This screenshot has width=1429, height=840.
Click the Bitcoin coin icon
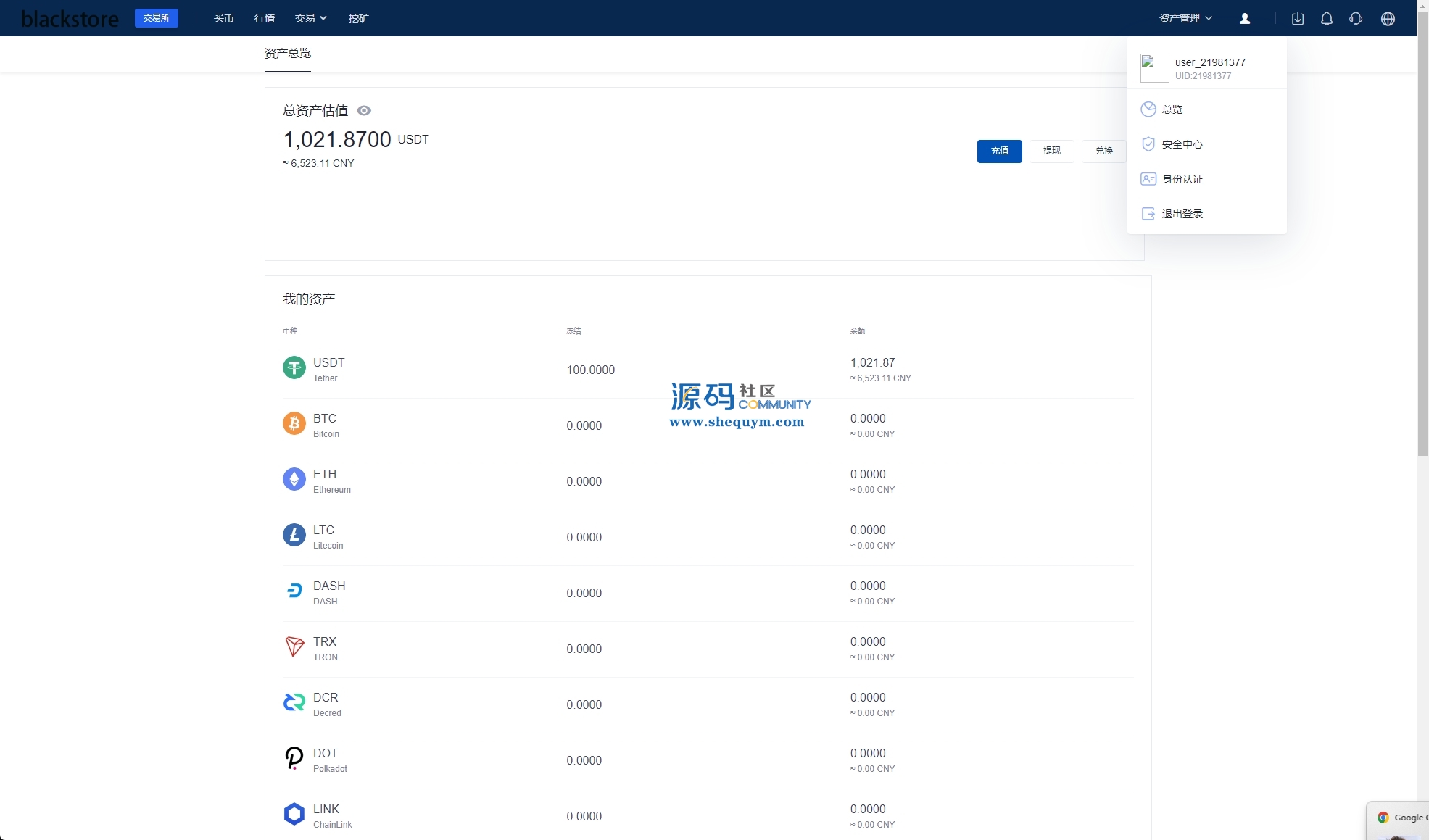click(294, 423)
